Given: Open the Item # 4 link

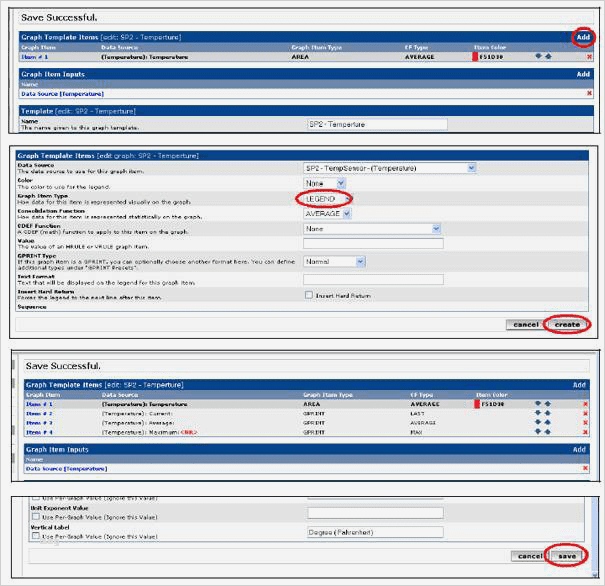Looking at the screenshot, I should point(39,432).
